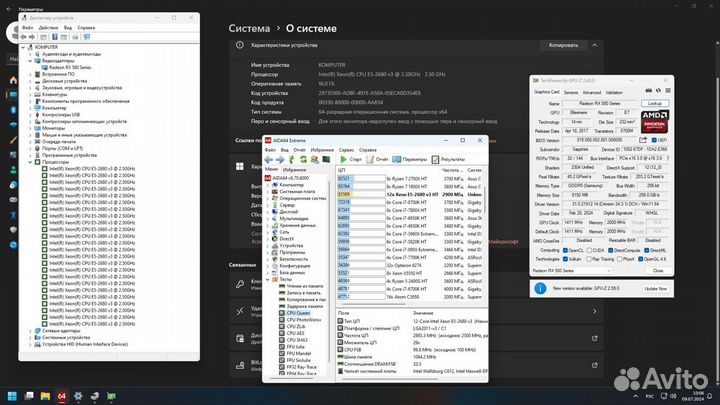This screenshot has height=405, width=720.
Task: Click AIDA64 refresh icon in toolbar
Action: click(303, 159)
